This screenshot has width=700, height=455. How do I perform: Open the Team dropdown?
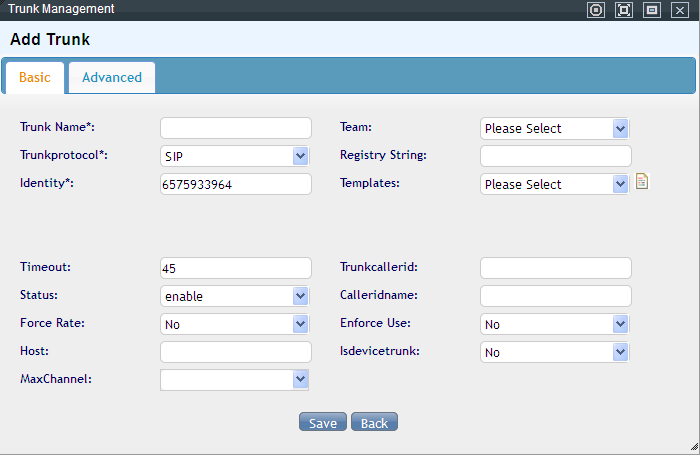[x=555, y=128]
